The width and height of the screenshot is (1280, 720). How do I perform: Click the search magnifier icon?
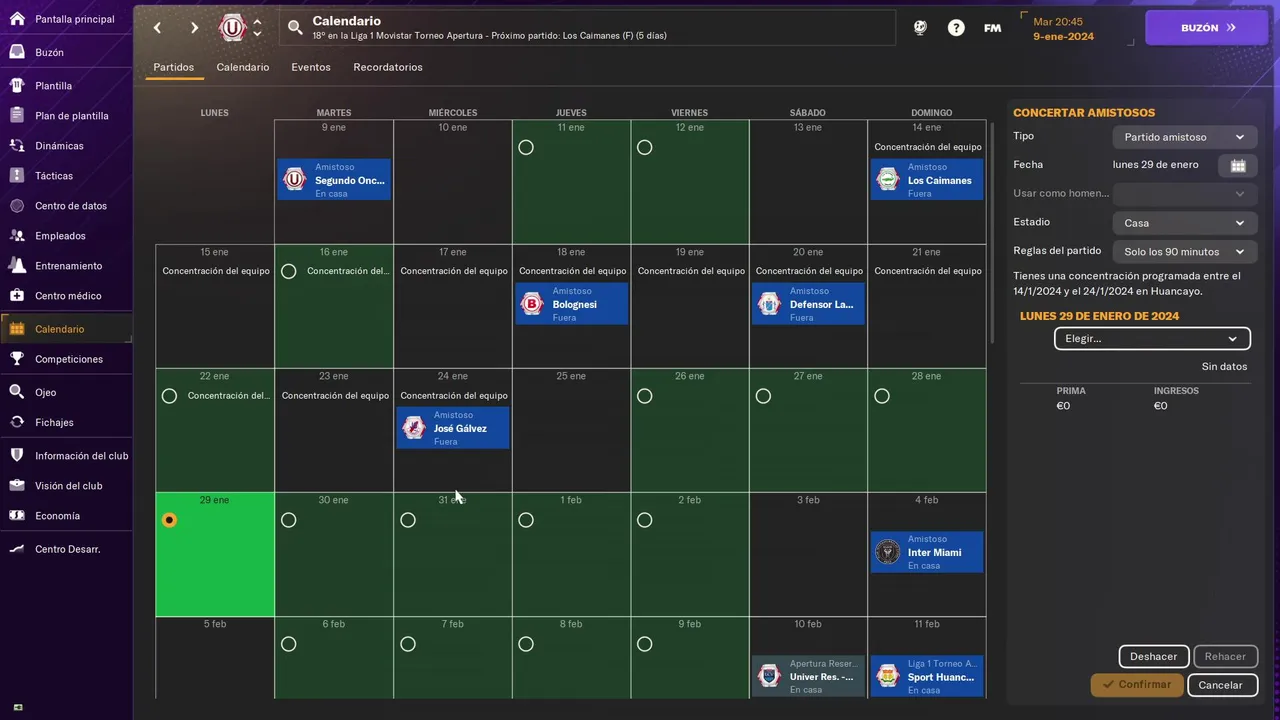pyautogui.click(x=295, y=28)
